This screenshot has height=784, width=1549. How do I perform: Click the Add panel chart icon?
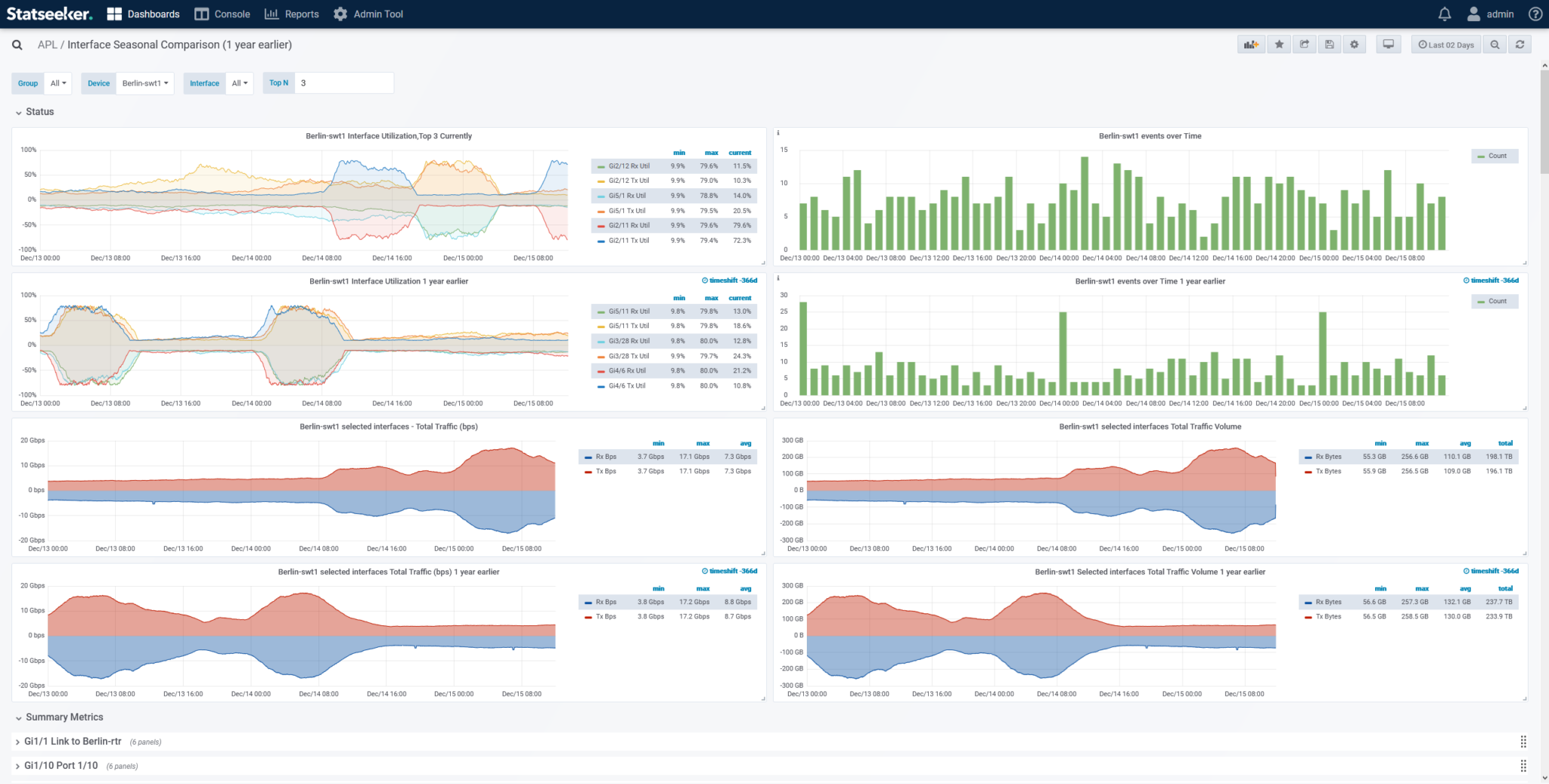[1251, 45]
